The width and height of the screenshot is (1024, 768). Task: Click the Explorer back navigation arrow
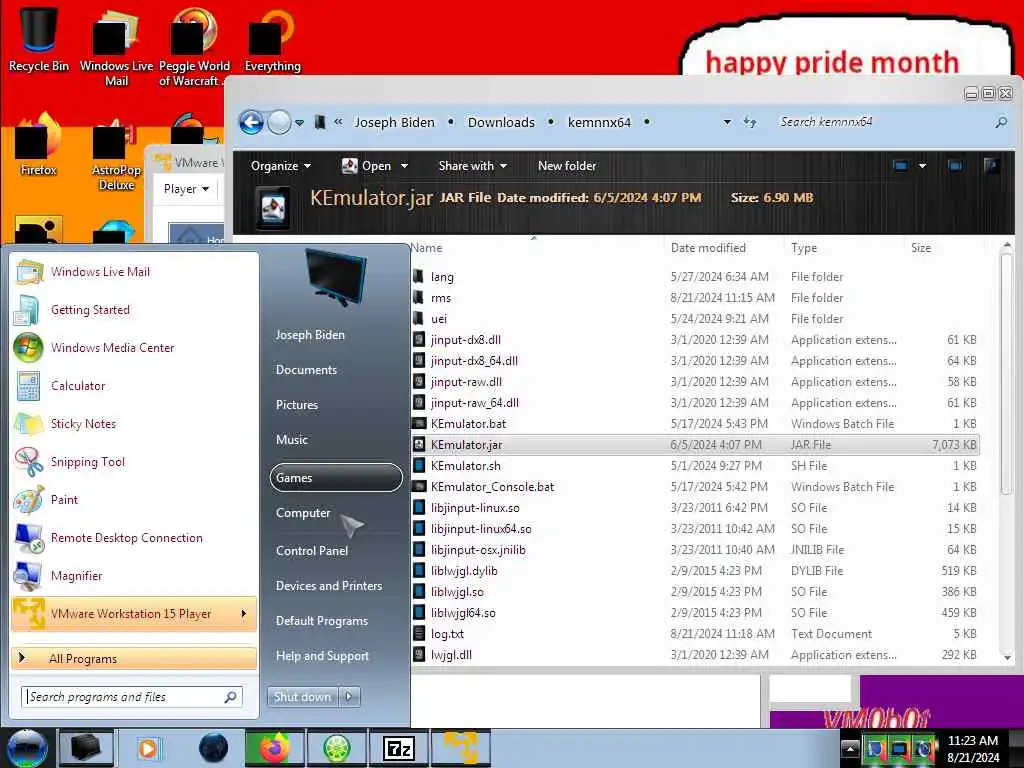pos(251,122)
